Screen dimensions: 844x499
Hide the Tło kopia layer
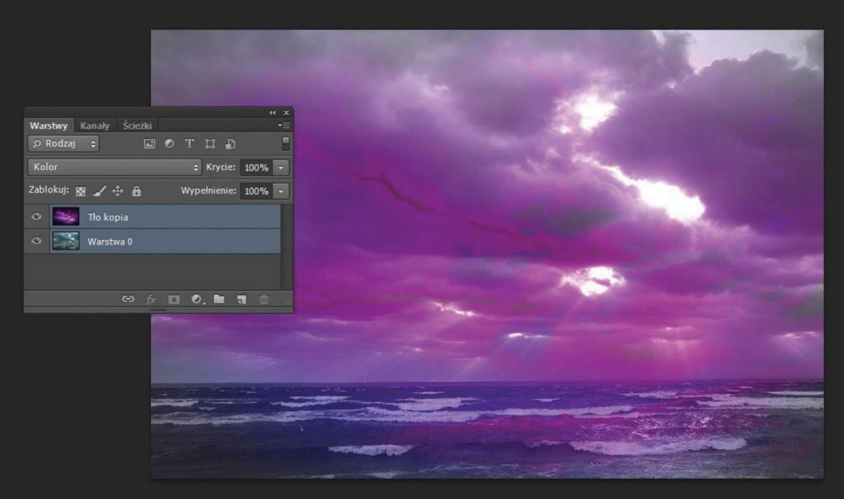(x=37, y=216)
